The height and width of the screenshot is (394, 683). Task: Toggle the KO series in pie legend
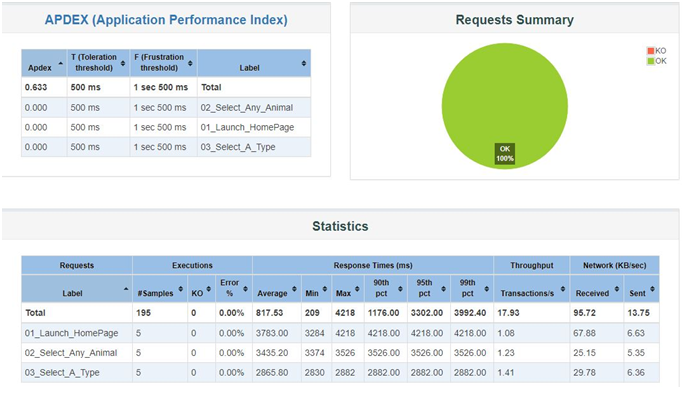click(x=656, y=51)
